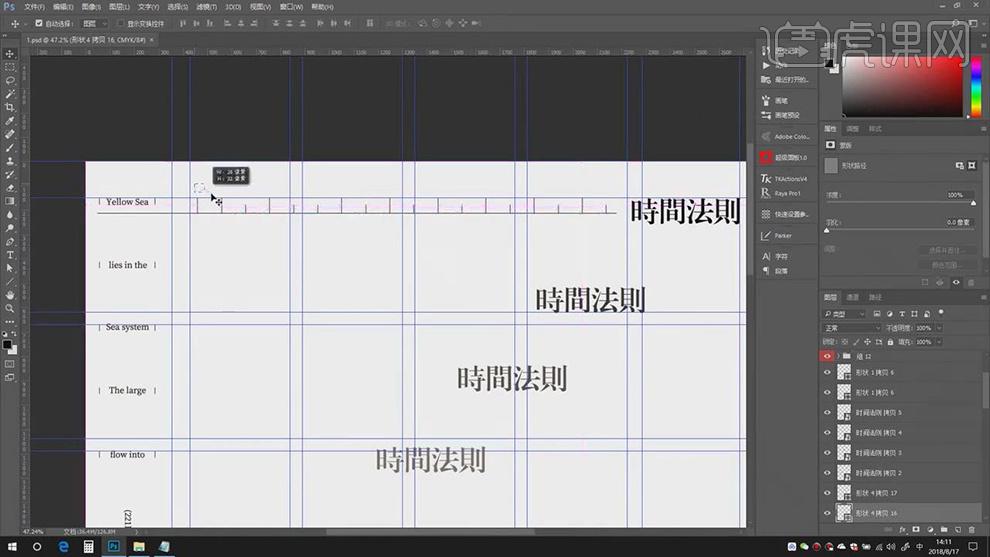Open the Properties panel flyout menu
The image size is (990, 557).
[983, 129]
